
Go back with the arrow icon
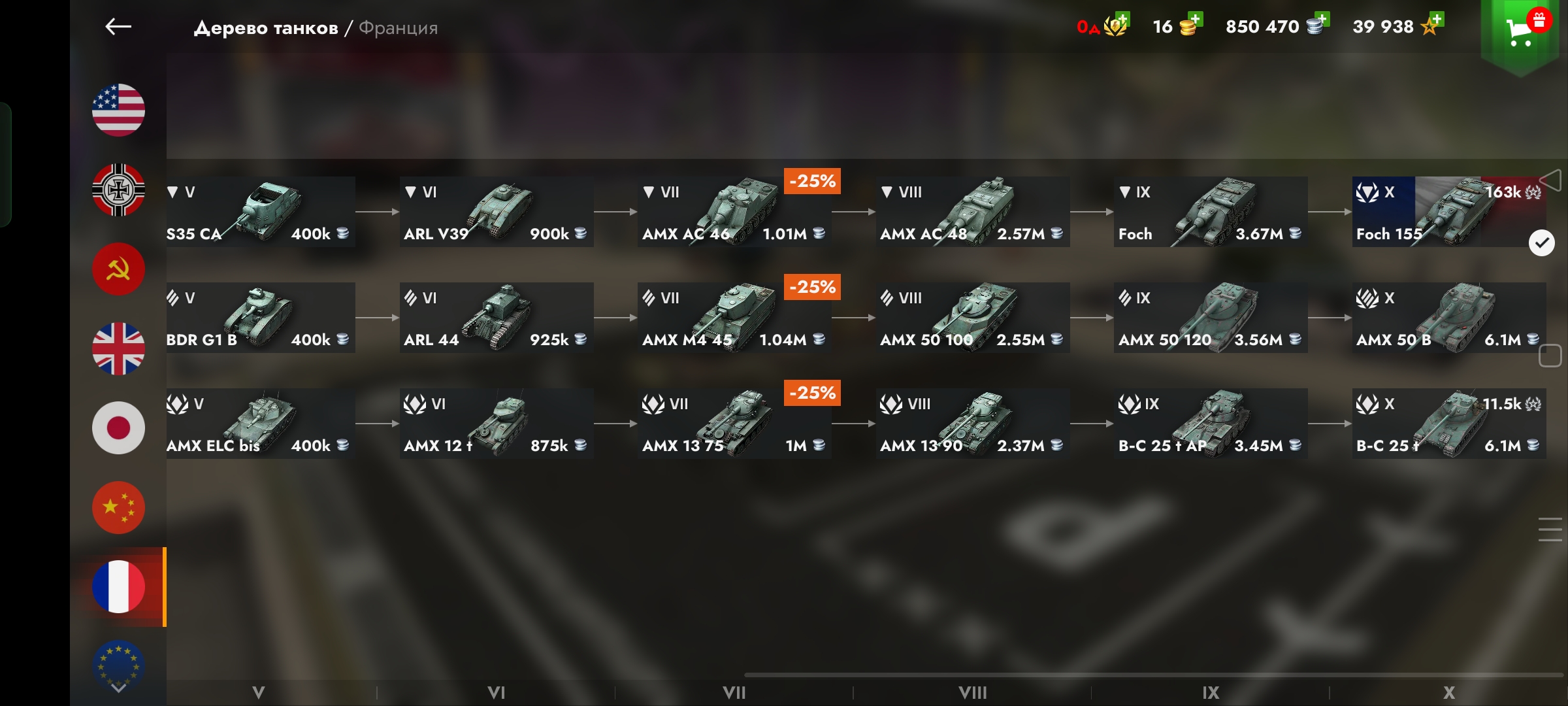click(x=118, y=27)
